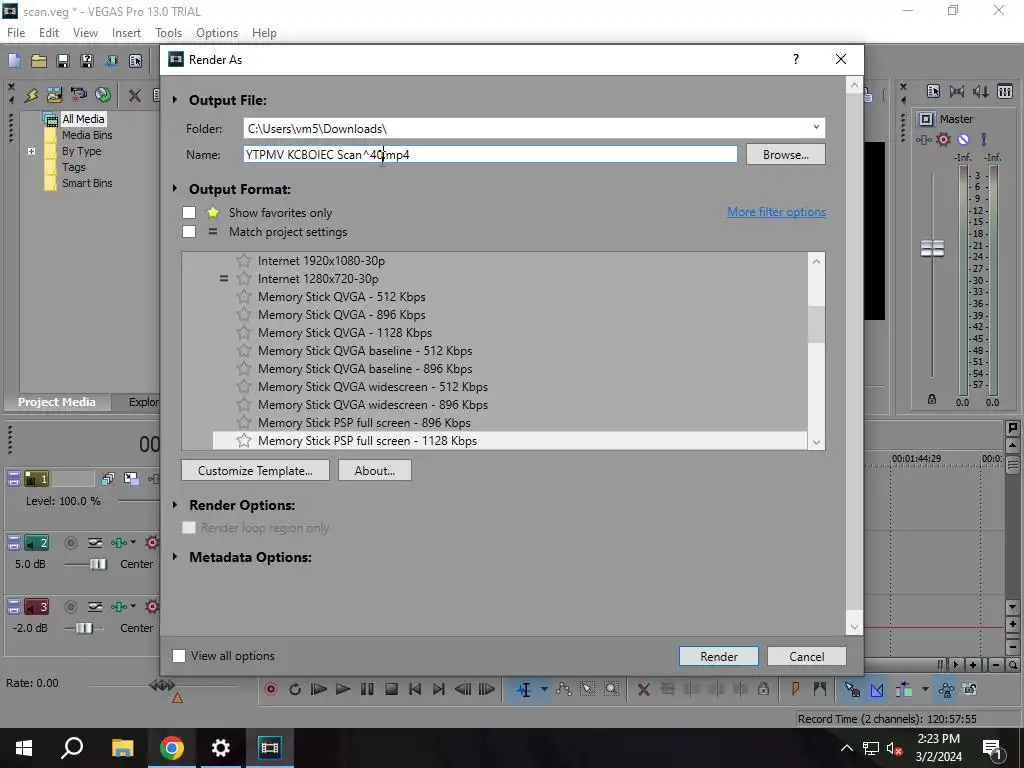Toggle the Automatic Crossfades icon

point(876,690)
